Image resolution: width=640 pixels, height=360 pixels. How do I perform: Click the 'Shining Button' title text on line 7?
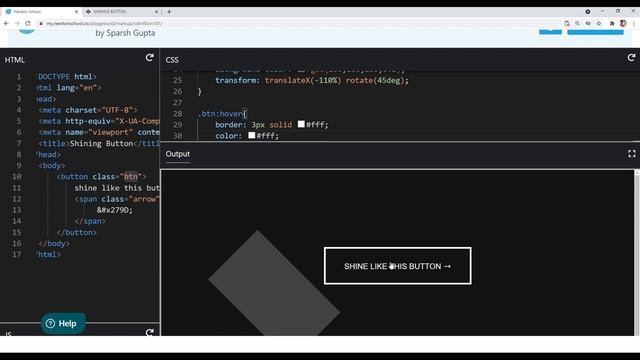point(102,143)
